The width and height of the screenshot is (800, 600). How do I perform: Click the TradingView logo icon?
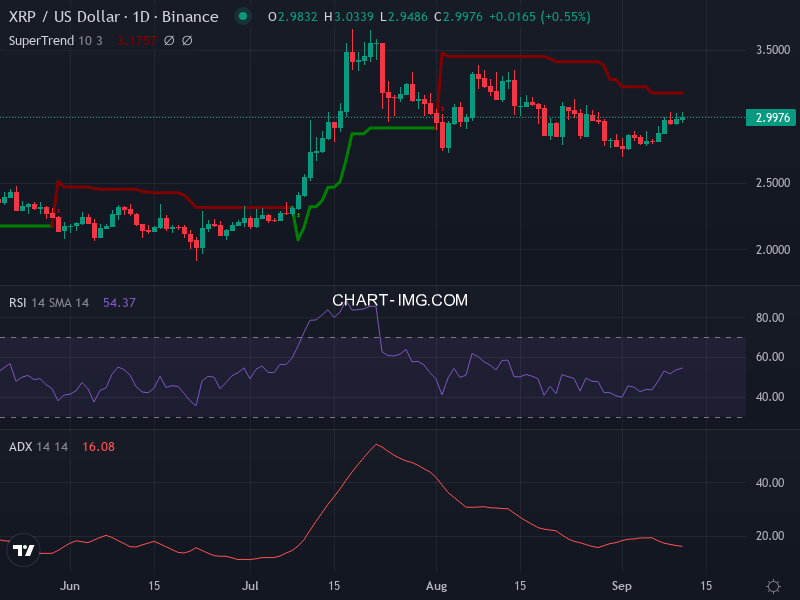(23, 550)
